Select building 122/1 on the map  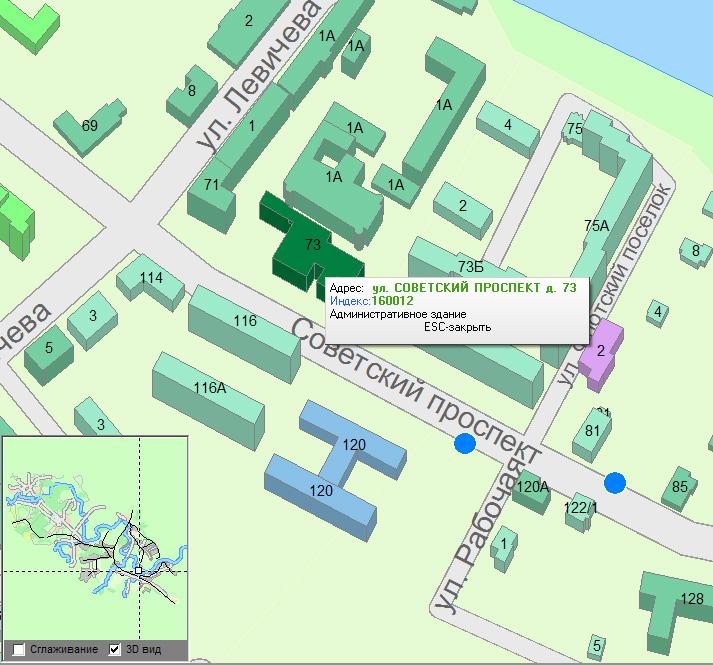click(x=580, y=507)
